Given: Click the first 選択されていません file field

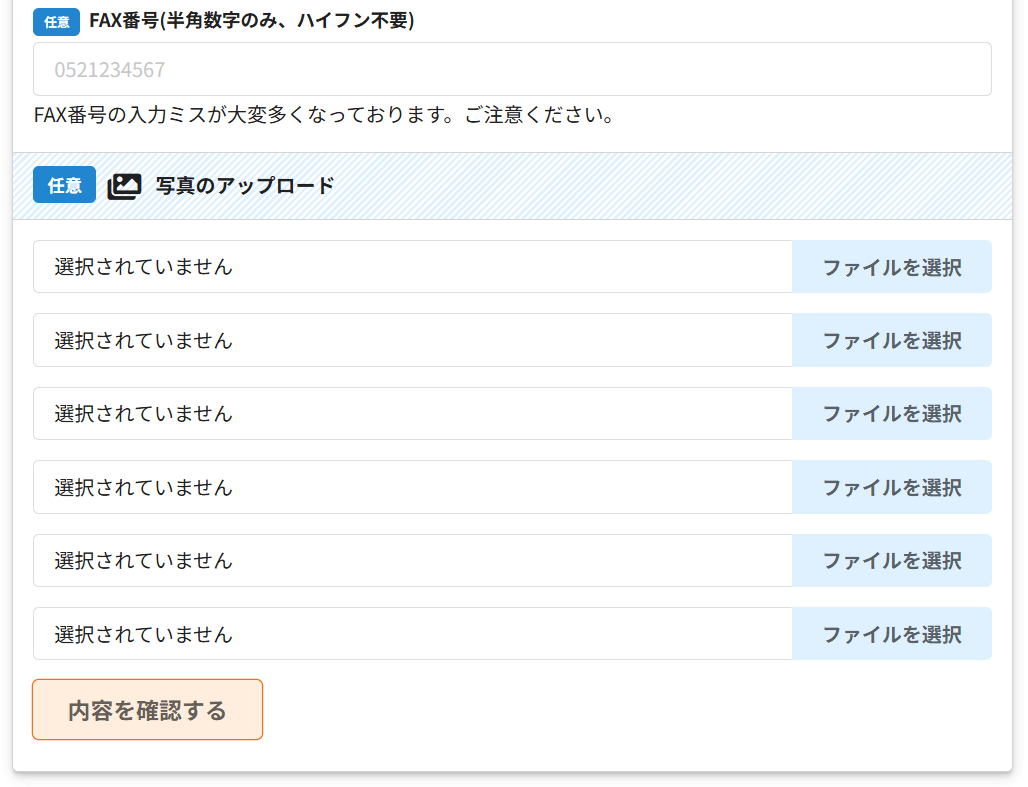Looking at the screenshot, I should [412, 267].
